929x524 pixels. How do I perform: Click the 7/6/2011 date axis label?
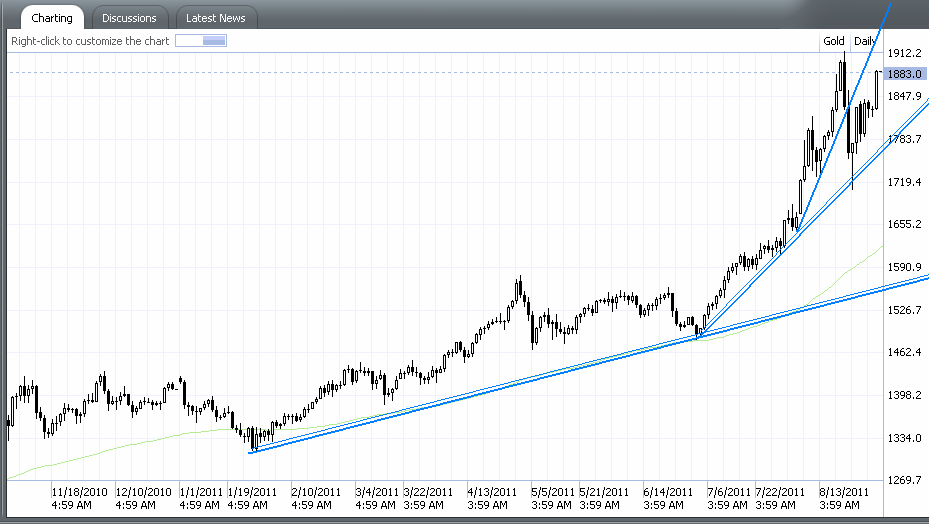pos(728,493)
